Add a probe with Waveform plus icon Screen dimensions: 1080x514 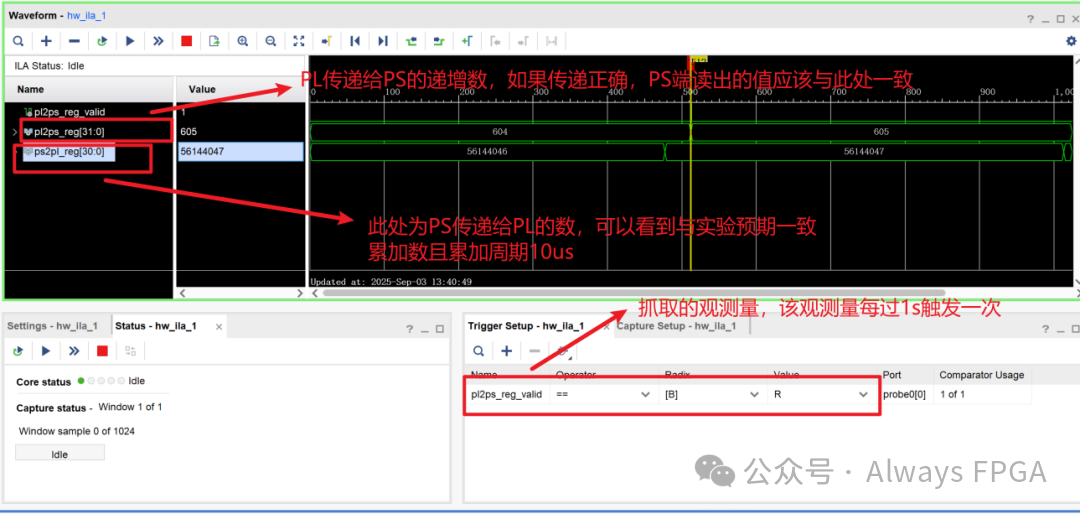(46, 41)
